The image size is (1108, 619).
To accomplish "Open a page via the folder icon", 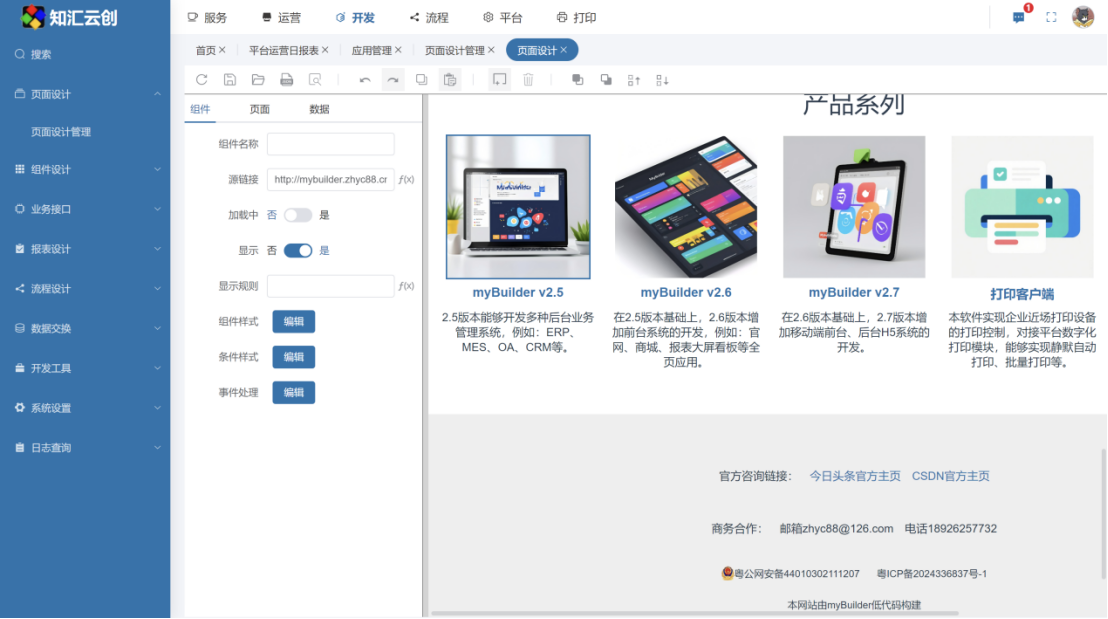I will coord(258,80).
